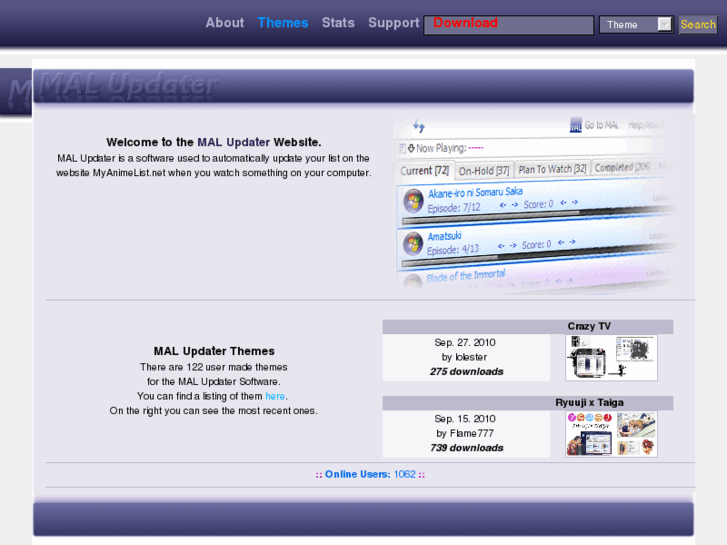The height and width of the screenshot is (545, 727).
Task: Click the "MAL Updater" name in welcome heading
Action: click(234, 142)
